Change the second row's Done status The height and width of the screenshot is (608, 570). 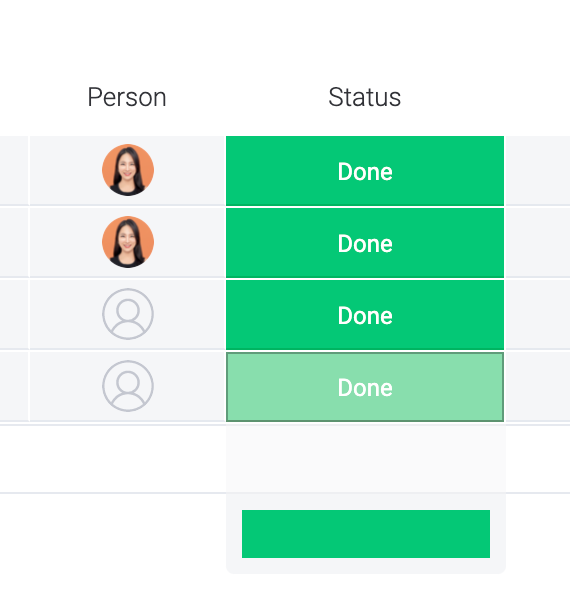tap(365, 243)
